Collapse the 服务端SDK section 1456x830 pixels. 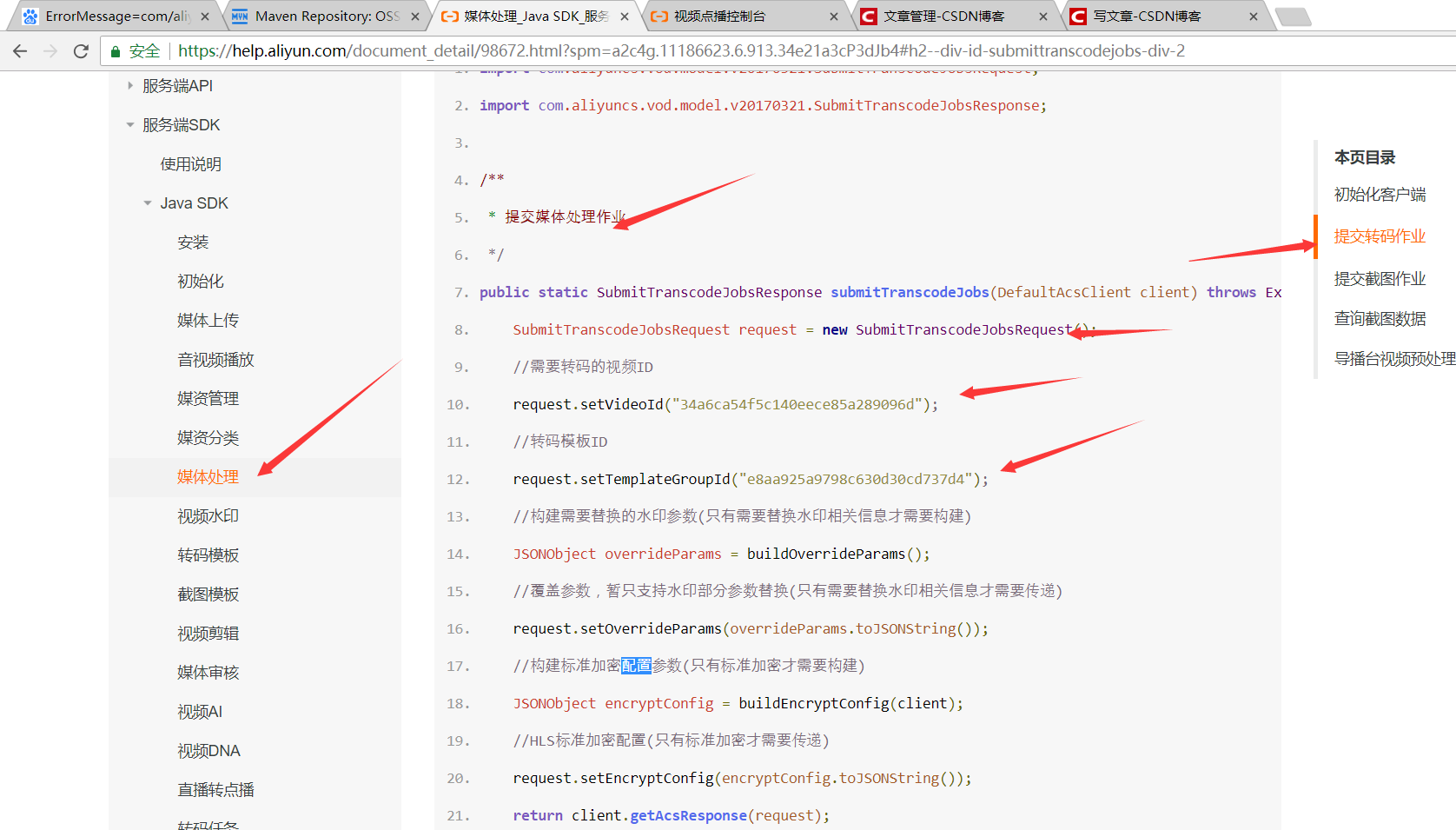(x=130, y=125)
